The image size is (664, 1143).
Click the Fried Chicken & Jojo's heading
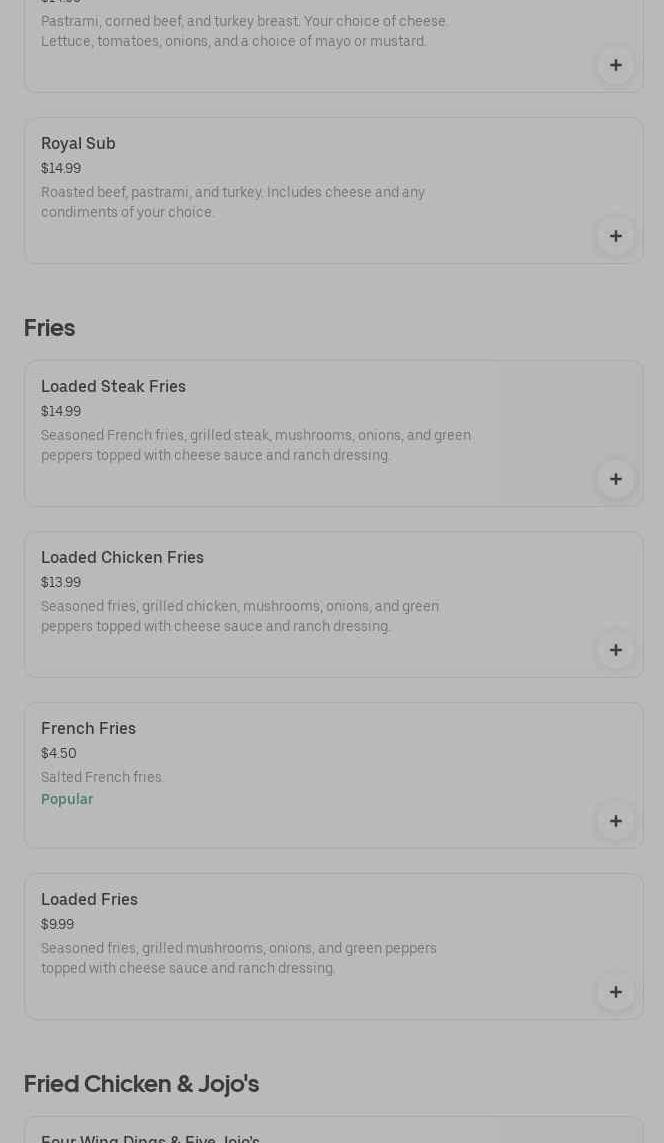click(x=141, y=1084)
